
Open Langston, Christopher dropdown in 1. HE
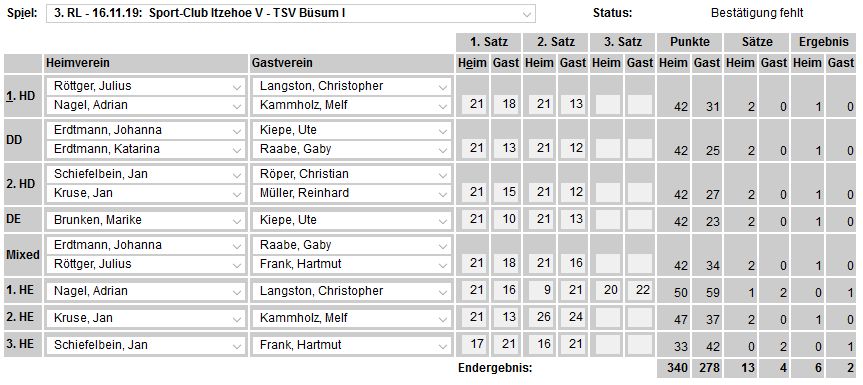[351, 291]
